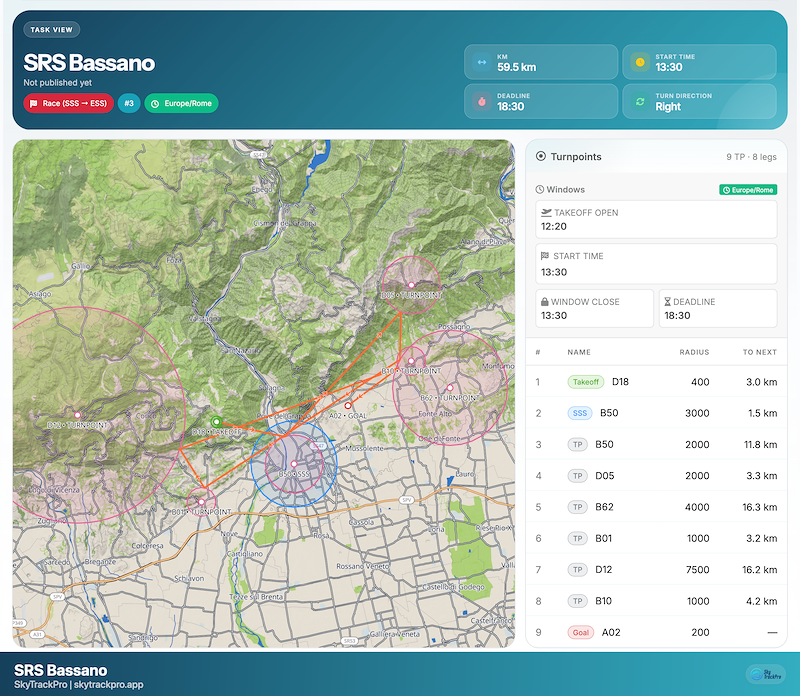
Task: Click the red A02 goal marker on map
Action: pos(347,406)
